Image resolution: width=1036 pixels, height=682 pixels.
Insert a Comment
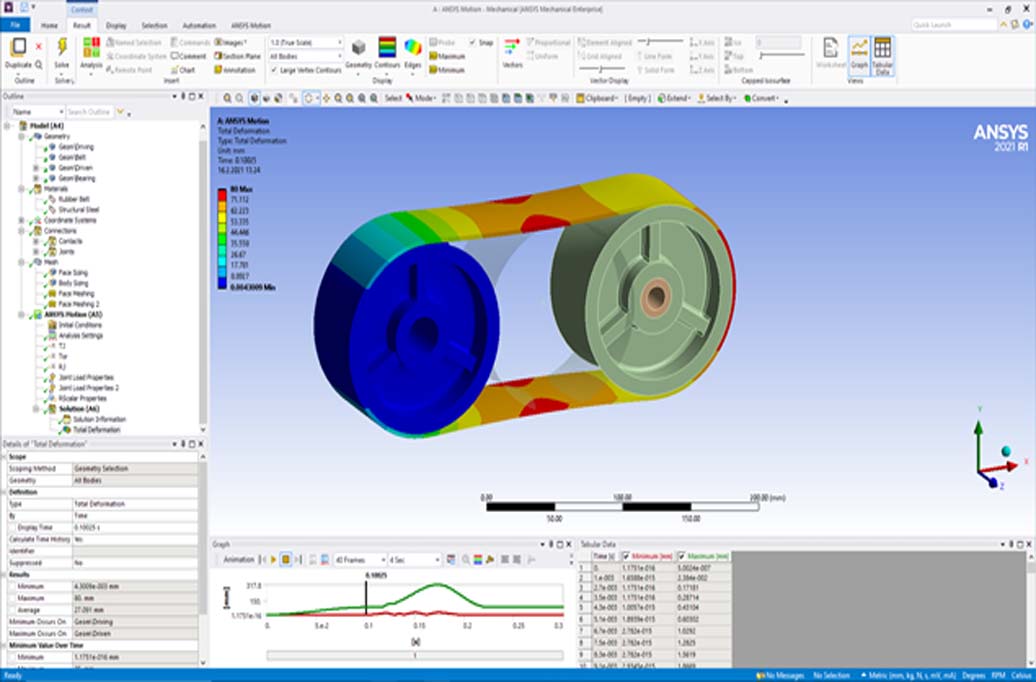[x=188, y=56]
